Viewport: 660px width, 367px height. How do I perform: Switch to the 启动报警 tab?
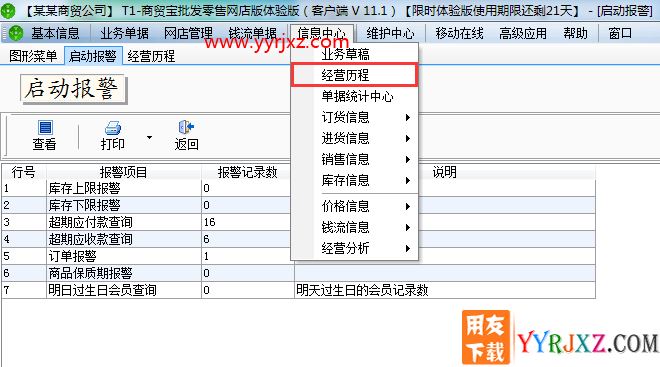[93, 56]
